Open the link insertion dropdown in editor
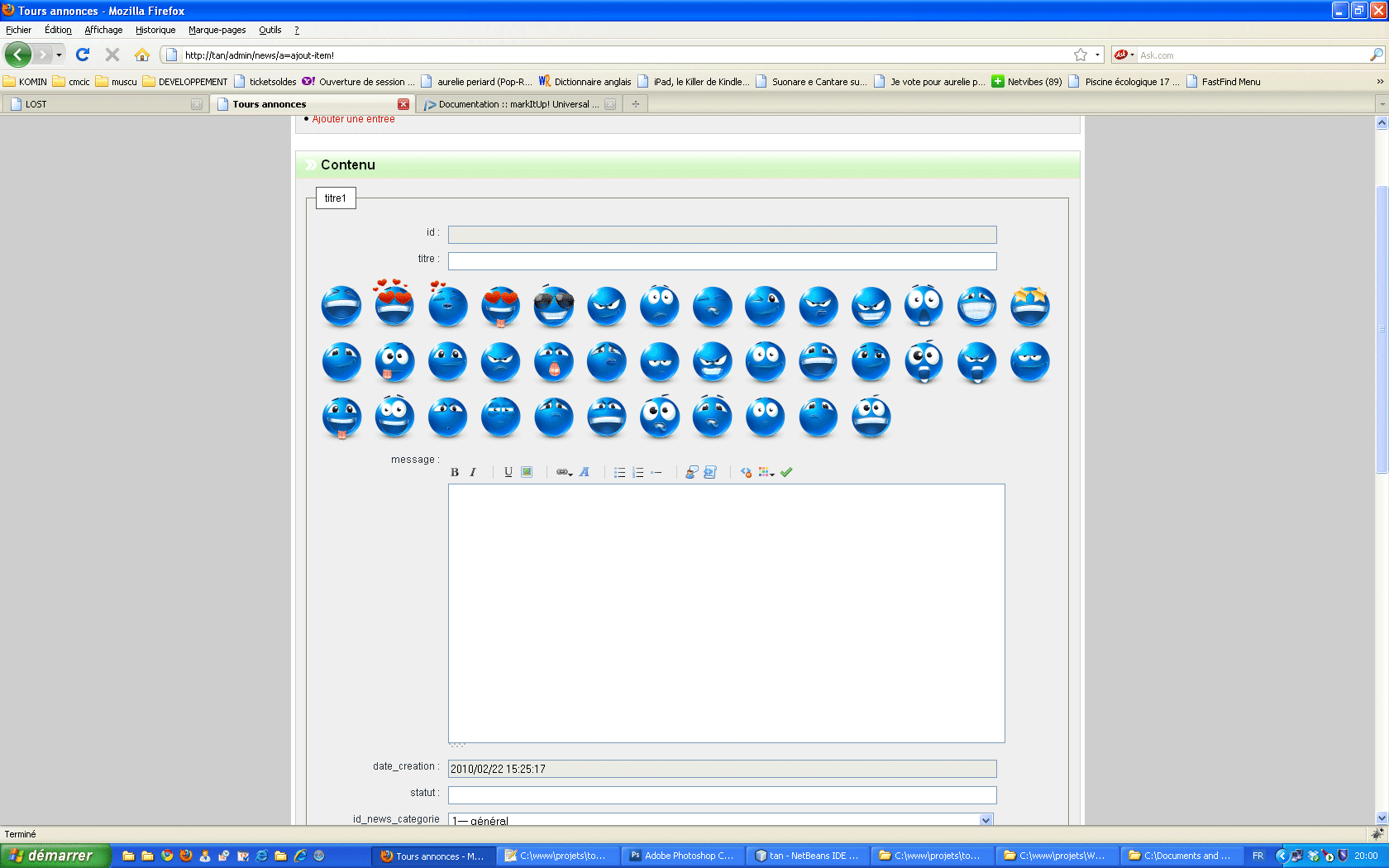1389x868 pixels. (x=564, y=472)
